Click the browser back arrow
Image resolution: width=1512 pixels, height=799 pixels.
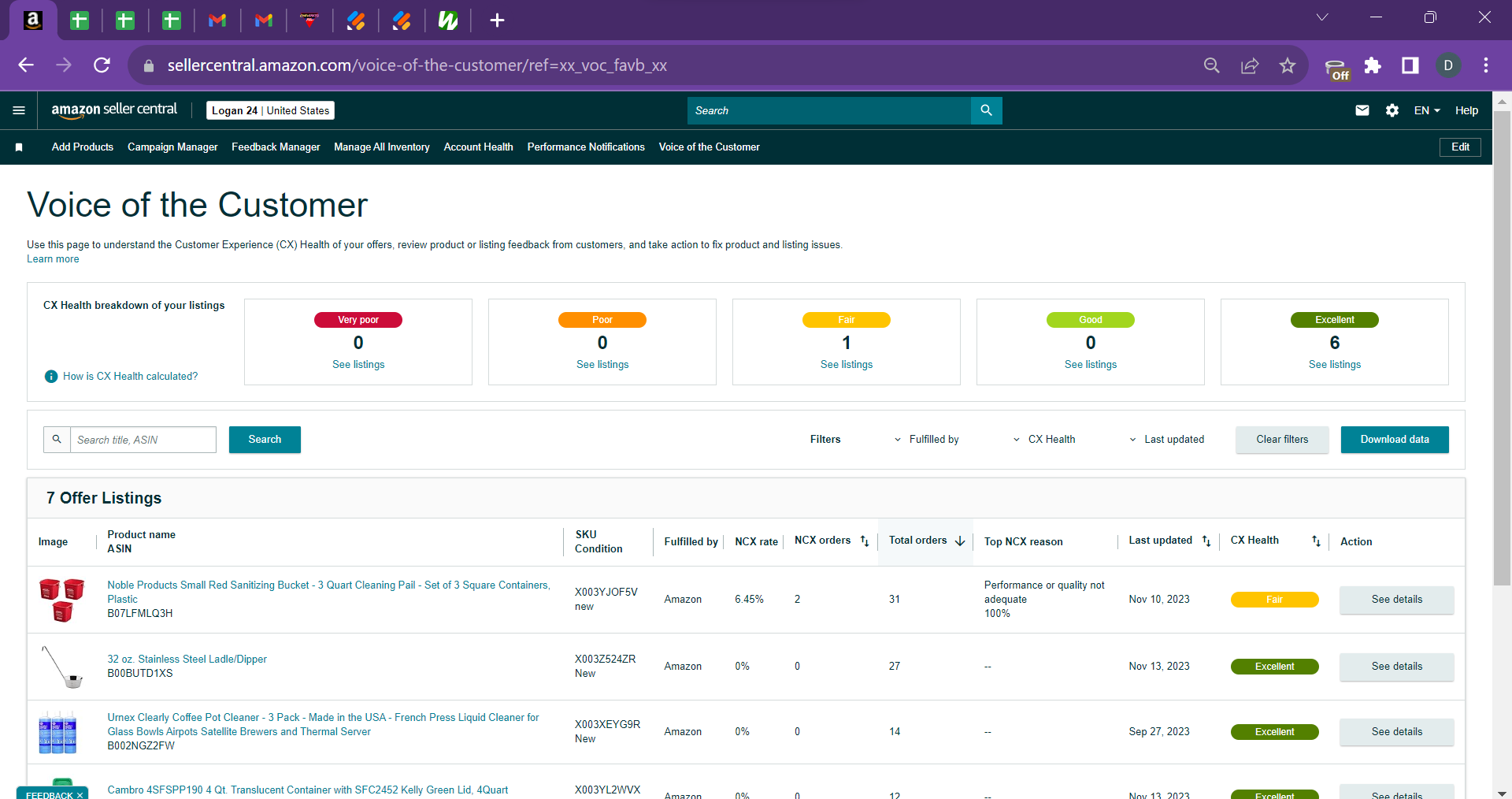point(26,65)
